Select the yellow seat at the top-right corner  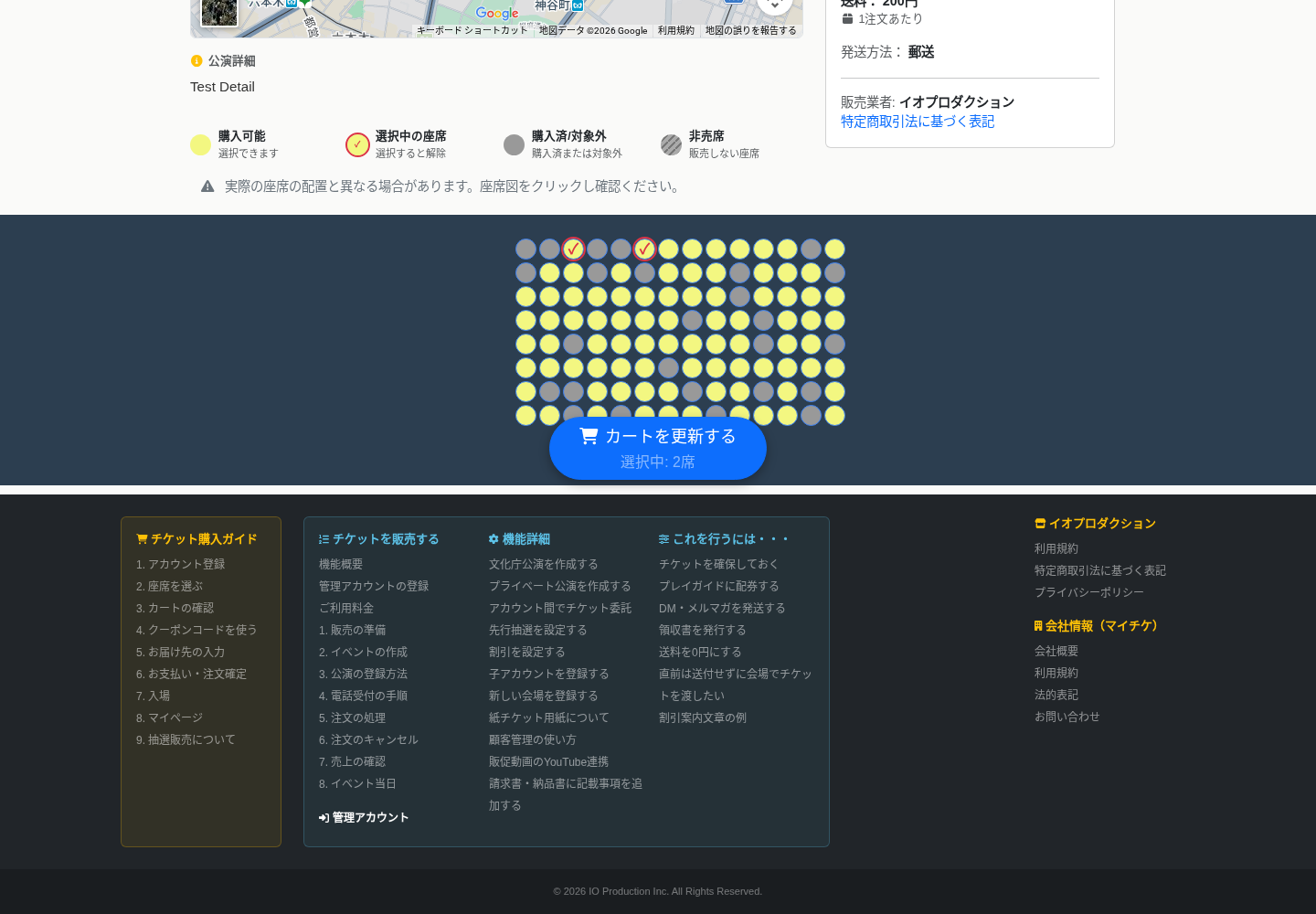pos(834,249)
